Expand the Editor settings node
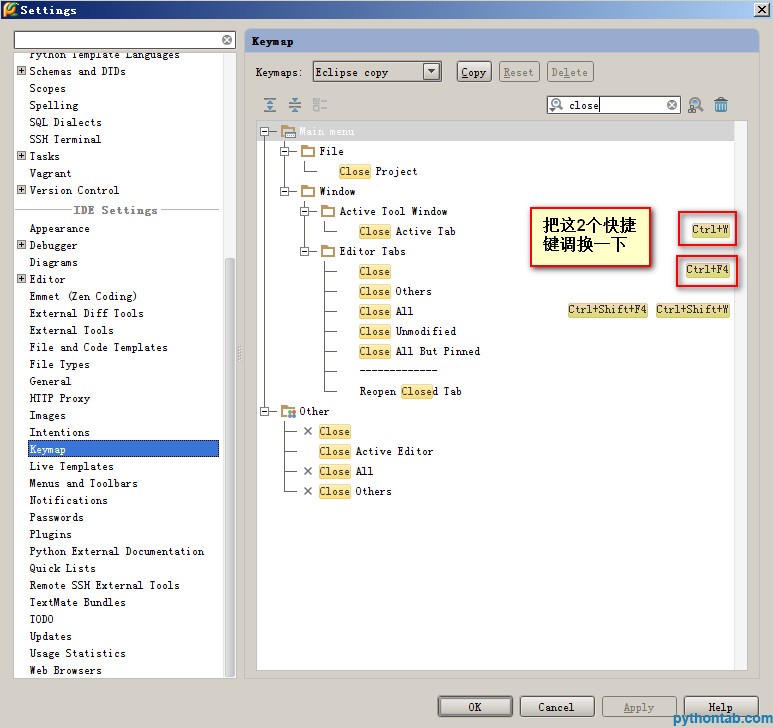This screenshot has width=773, height=728. point(21,278)
